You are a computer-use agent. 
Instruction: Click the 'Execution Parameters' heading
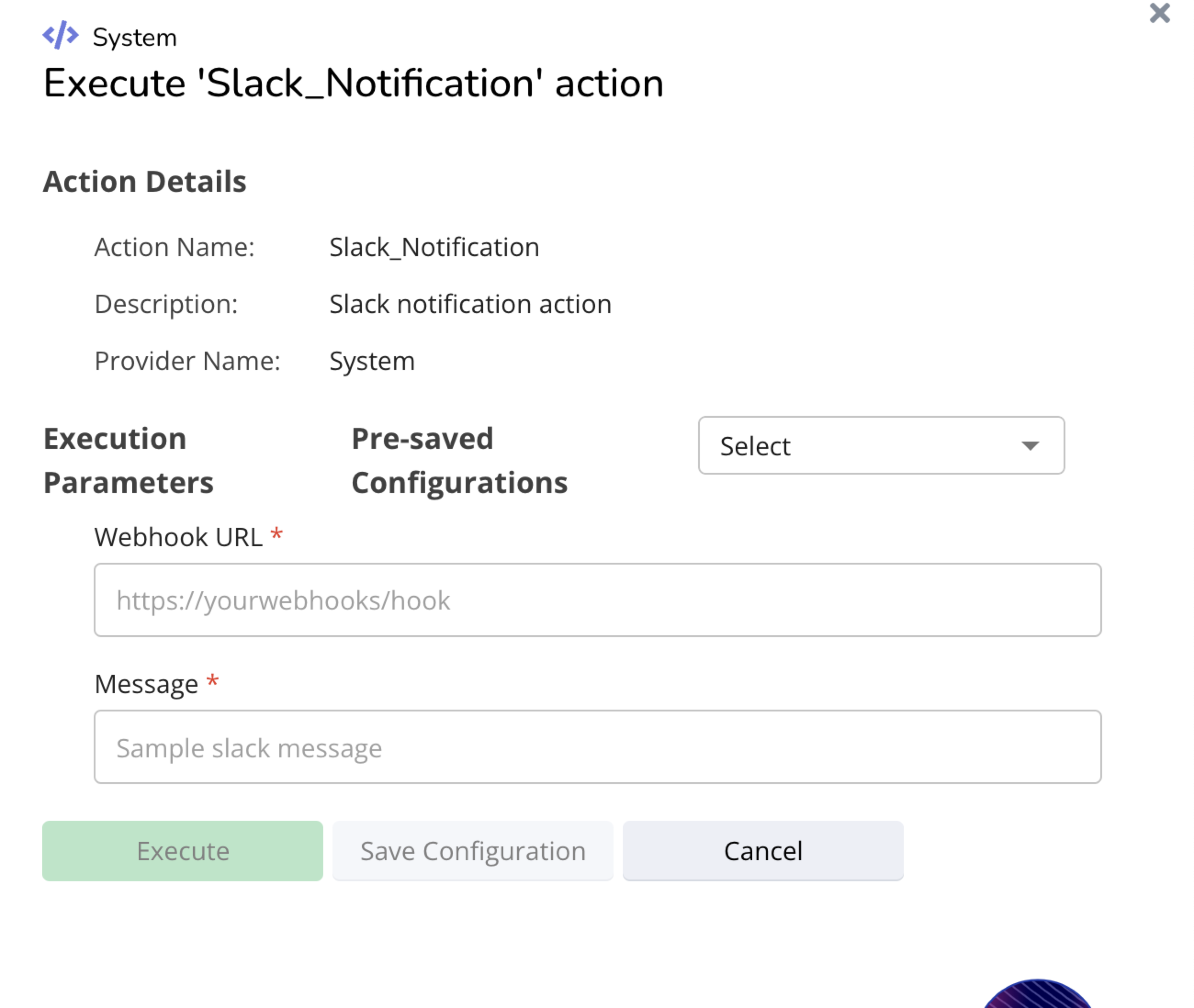click(129, 460)
